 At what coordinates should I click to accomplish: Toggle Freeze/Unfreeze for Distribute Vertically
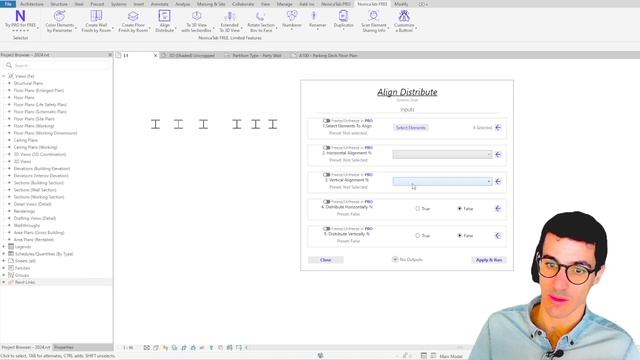(326, 229)
